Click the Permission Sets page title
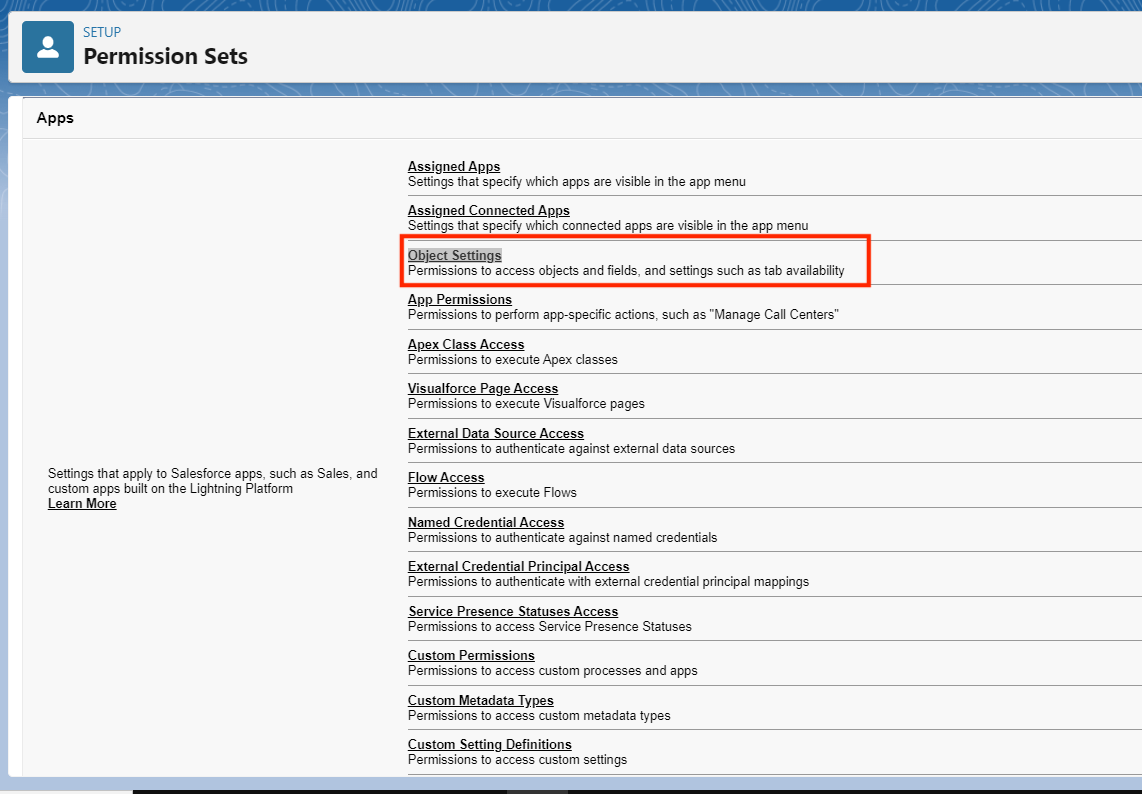Viewport: 1142px width, 794px height. point(165,56)
